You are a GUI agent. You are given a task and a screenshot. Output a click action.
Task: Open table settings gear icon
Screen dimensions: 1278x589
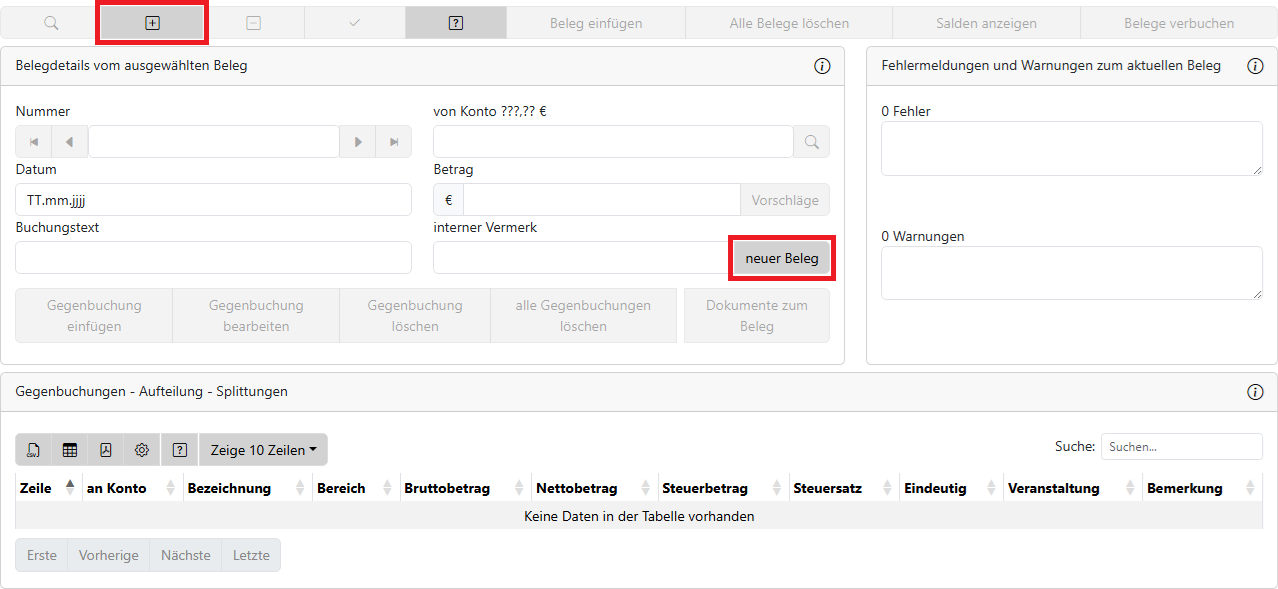(142, 450)
